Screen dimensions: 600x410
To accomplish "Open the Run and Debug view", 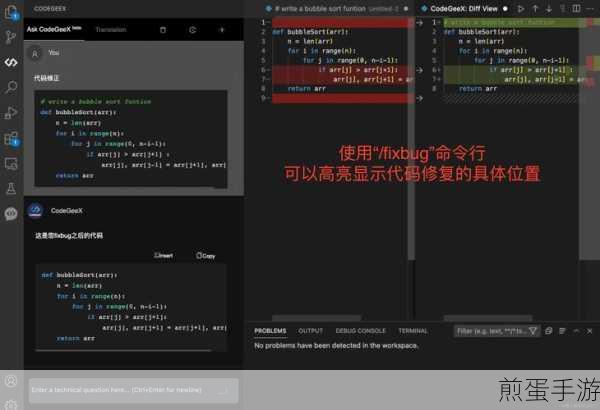I will [11, 113].
